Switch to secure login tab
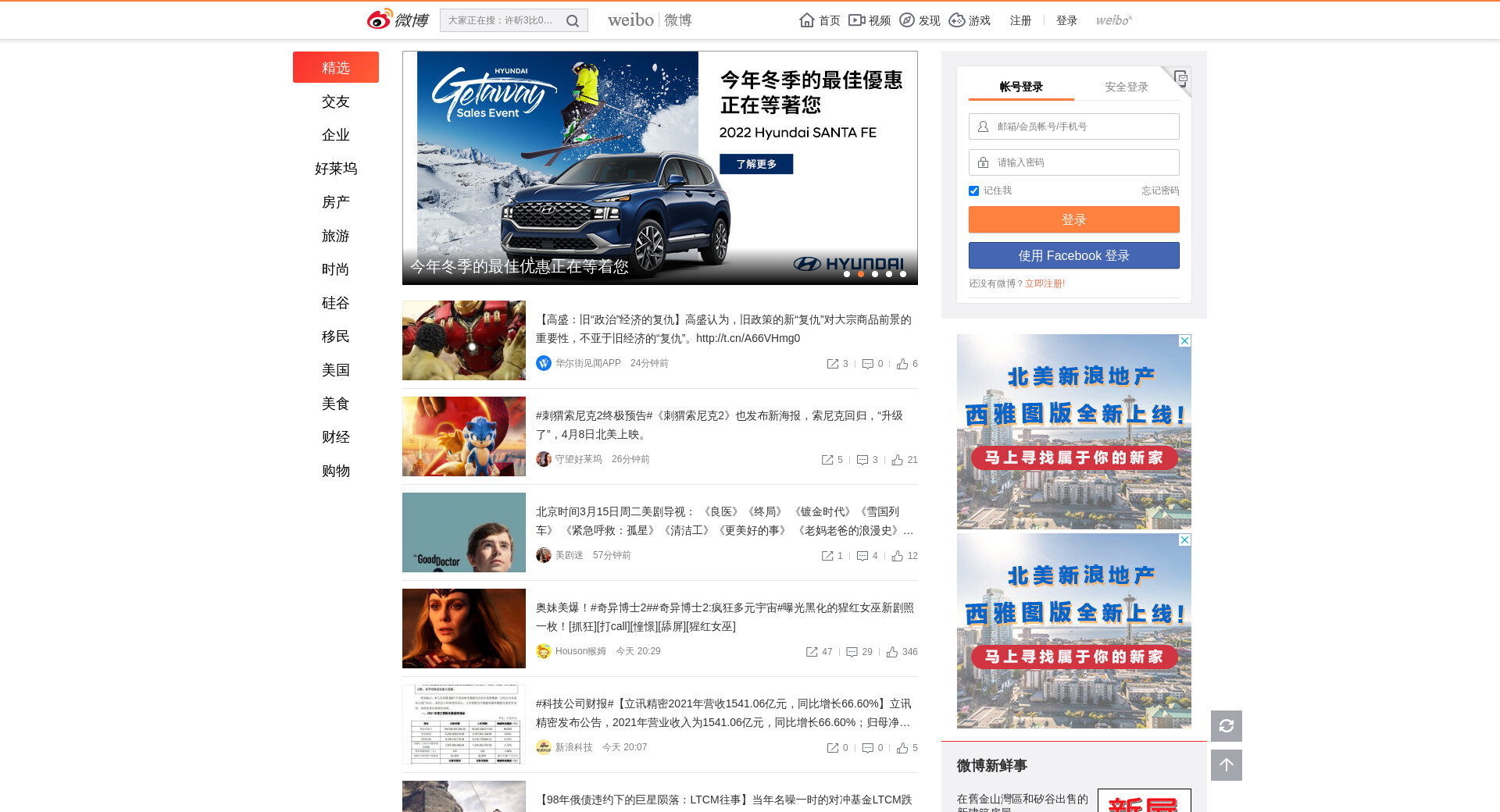This screenshot has height=812, width=1500. 1126,87
